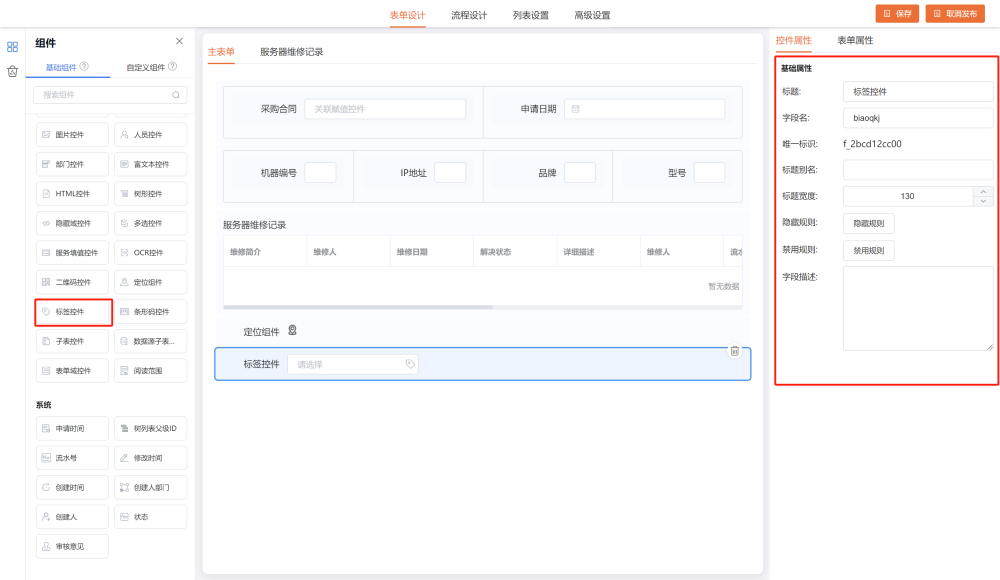Click the 隐藏规则 button
The width and height of the screenshot is (1000, 580).
pyautogui.click(x=868, y=223)
